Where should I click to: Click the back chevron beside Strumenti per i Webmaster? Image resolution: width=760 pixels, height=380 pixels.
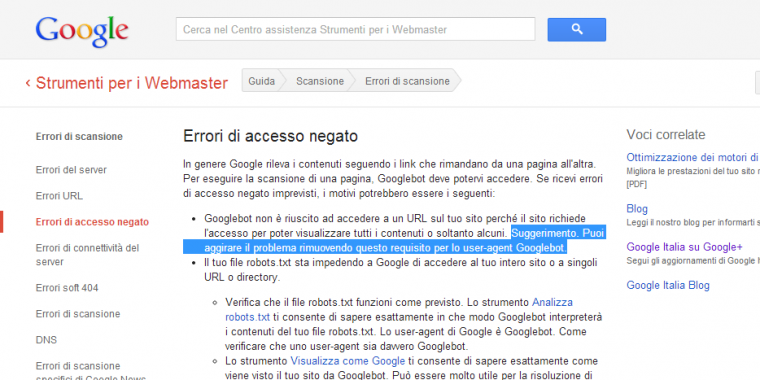point(28,83)
